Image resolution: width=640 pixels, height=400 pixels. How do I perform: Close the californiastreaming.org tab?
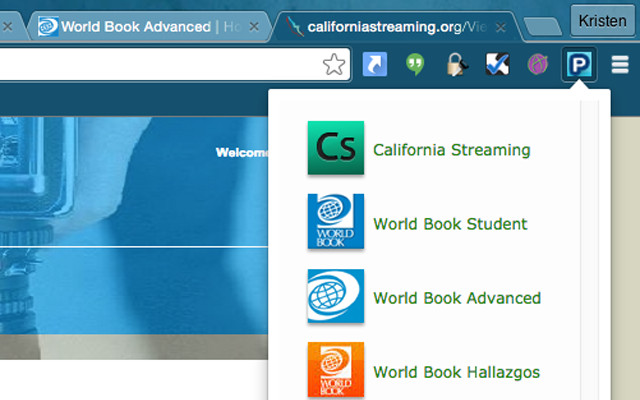[501, 27]
